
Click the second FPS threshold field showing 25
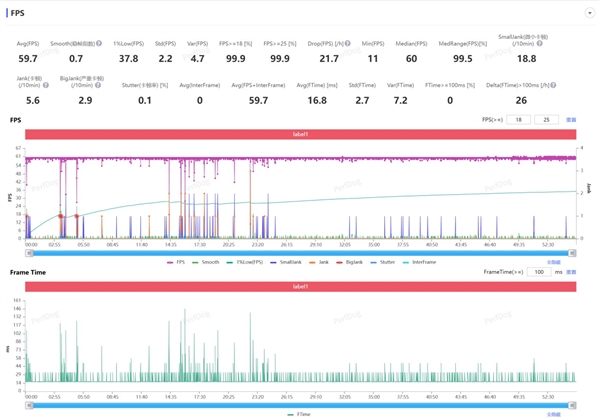(x=545, y=120)
